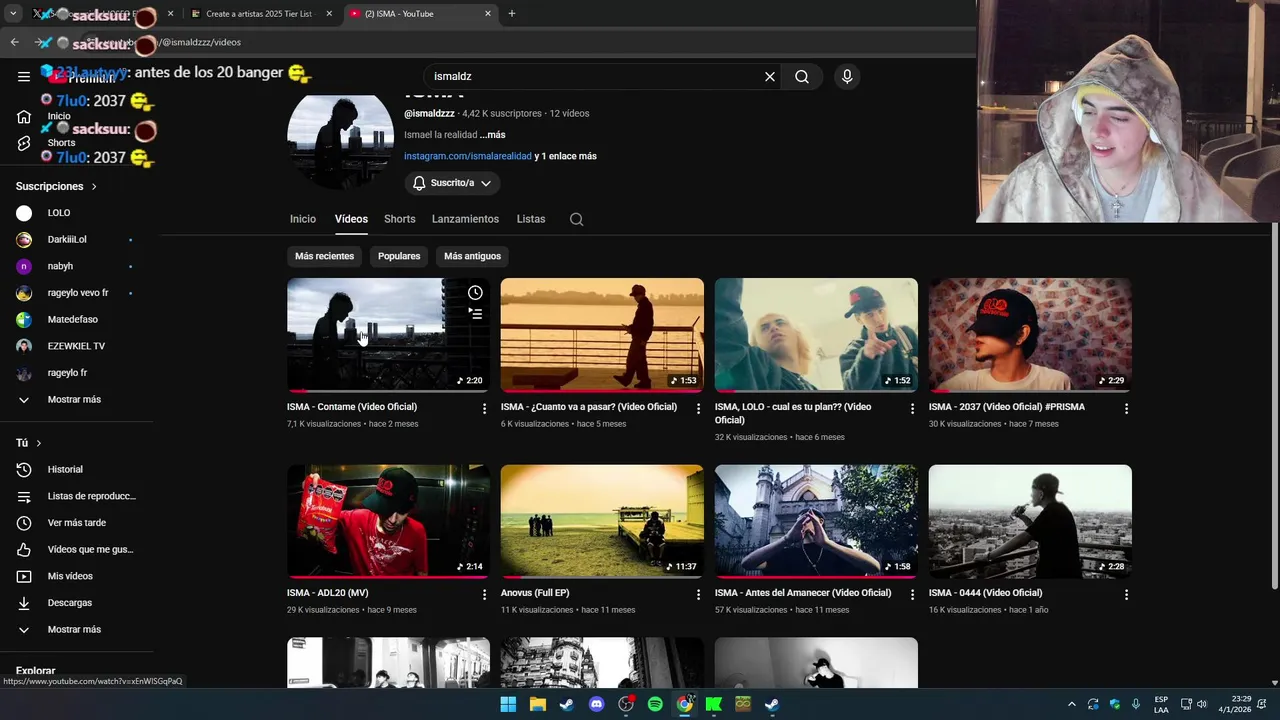This screenshot has width=1280, height=720.
Task: Expand channel description with ...más
Action: click(492, 135)
